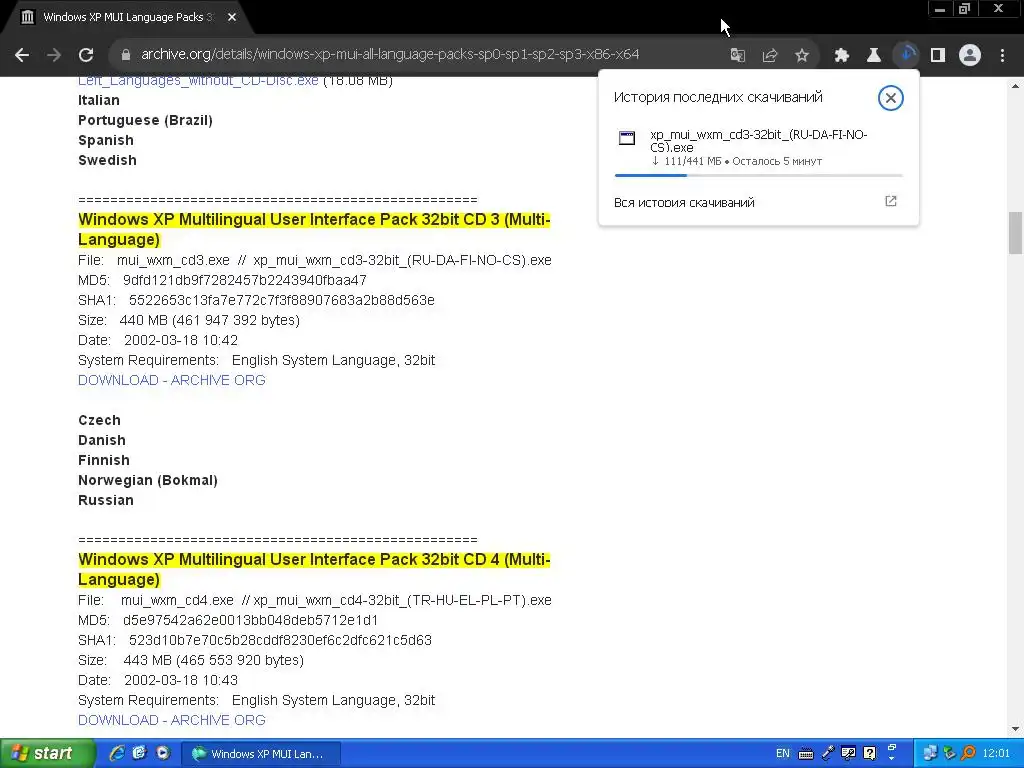The image size is (1024, 768).
Task: Click the language bar help icon
Action: [870, 754]
